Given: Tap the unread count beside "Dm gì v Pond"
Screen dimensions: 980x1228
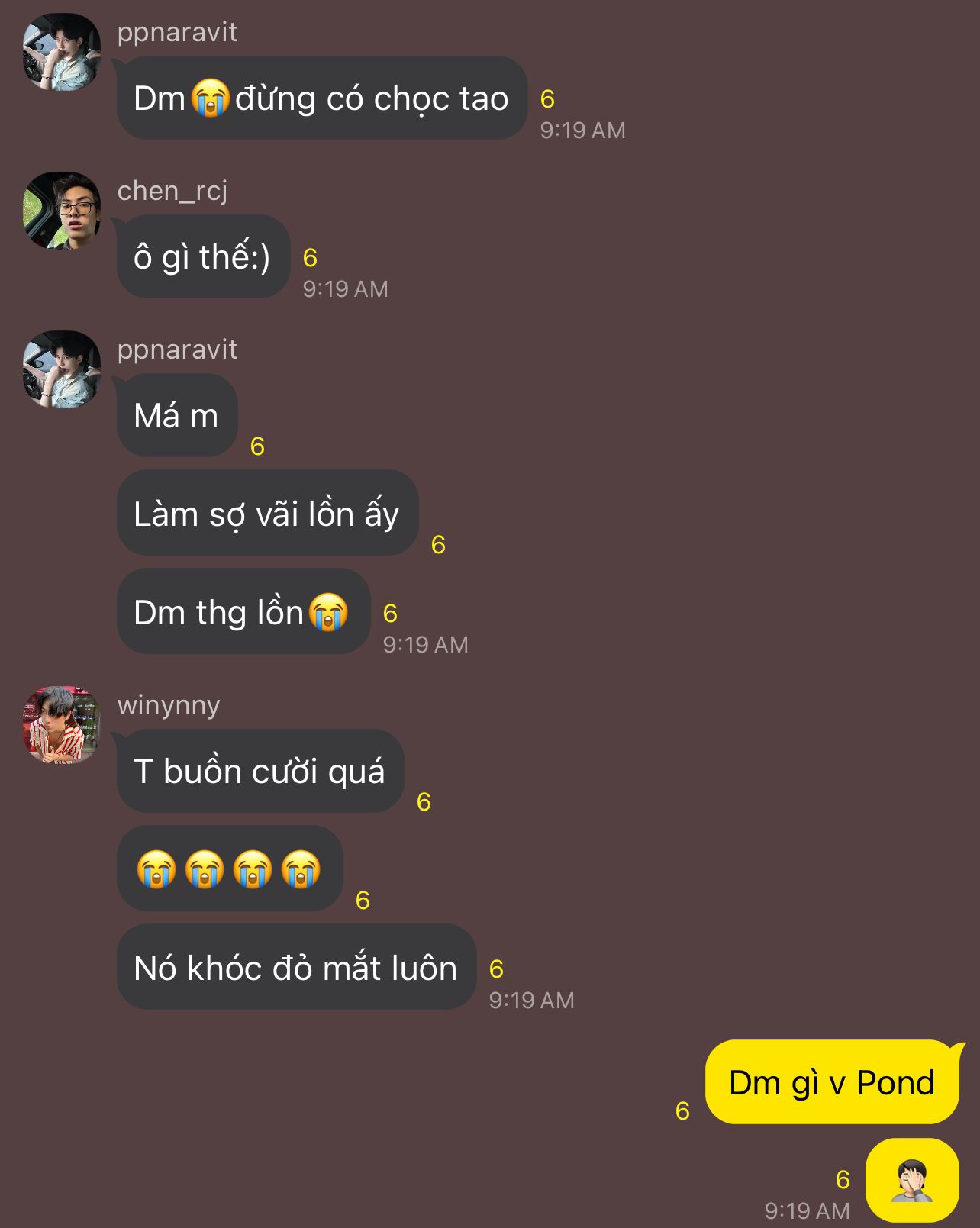Looking at the screenshot, I should tap(682, 1110).
